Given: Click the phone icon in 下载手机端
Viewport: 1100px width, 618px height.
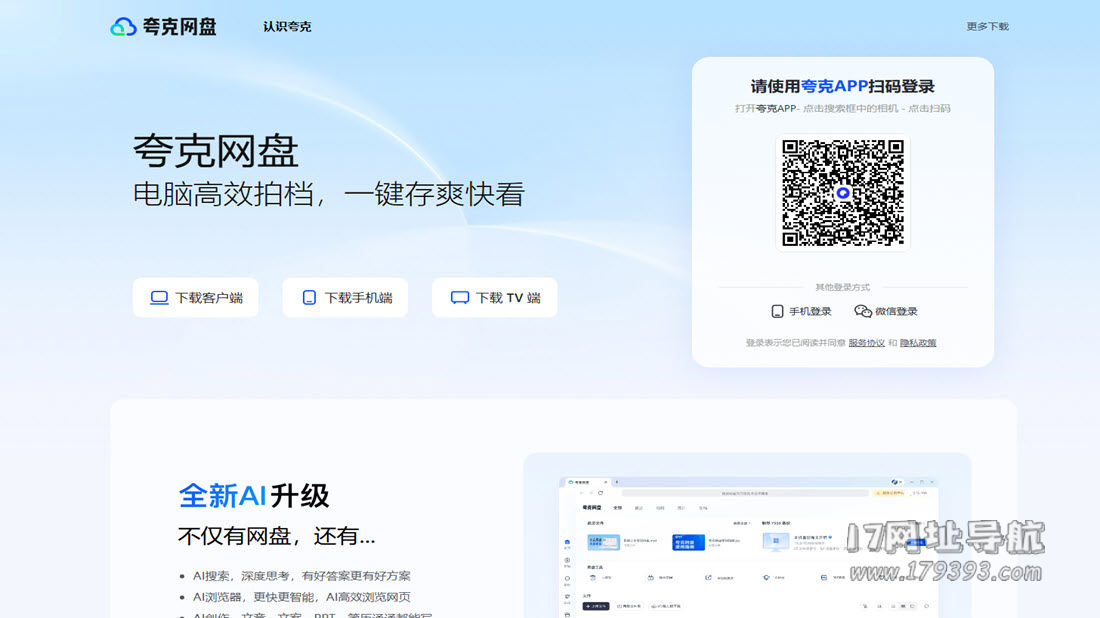Looking at the screenshot, I should (309, 297).
